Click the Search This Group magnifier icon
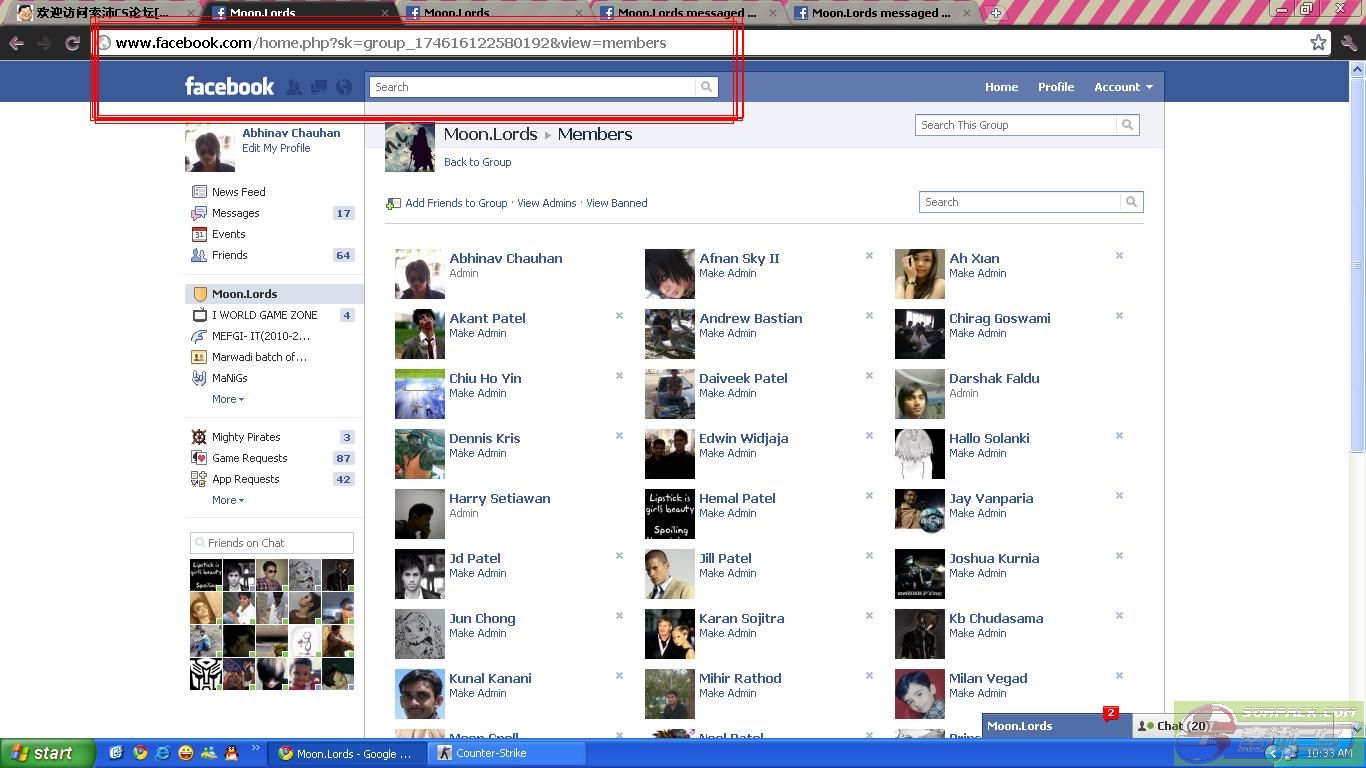Screen dimensions: 1366x768 (x=1127, y=125)
